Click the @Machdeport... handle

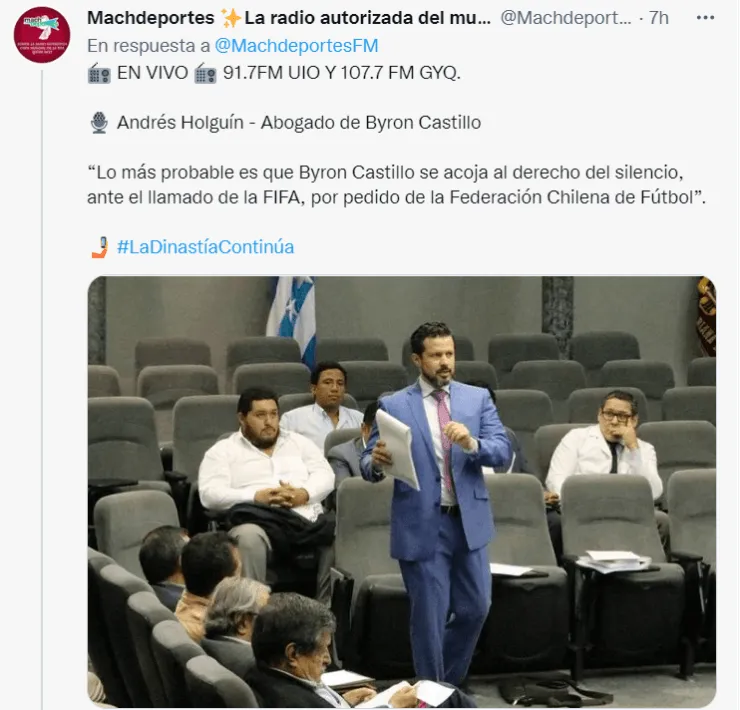click(565, 18)
